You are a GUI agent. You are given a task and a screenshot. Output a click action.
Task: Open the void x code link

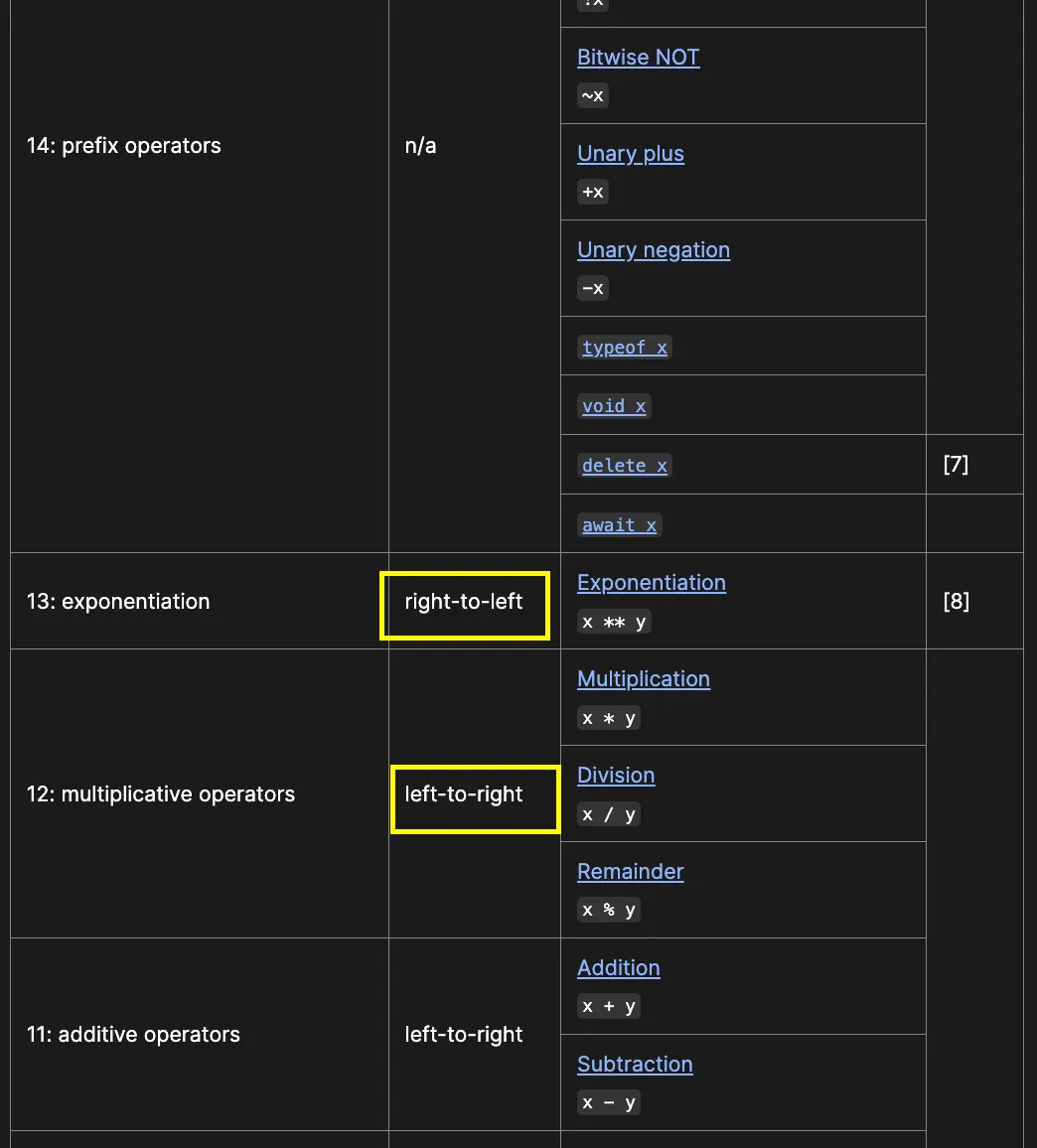click(x=614, y=405)
